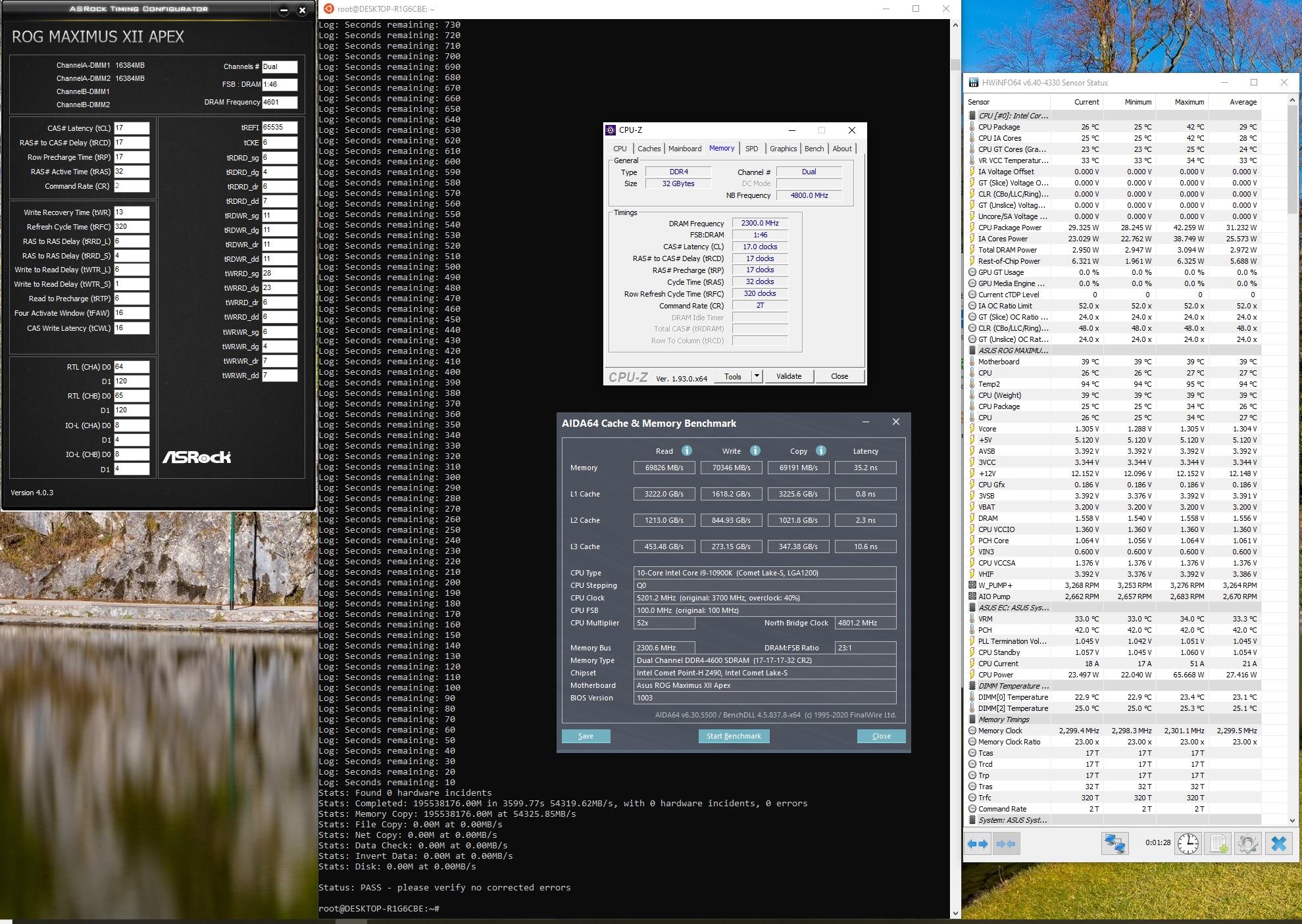Click the Save button in AIDA64
Viewport: 1302px width, 924px height.
586,736
